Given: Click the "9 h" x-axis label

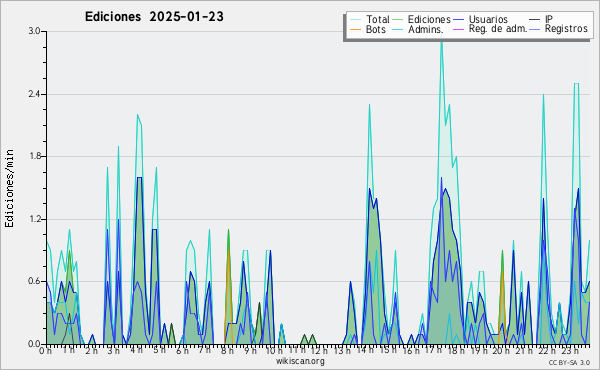Looking at the screenshot, I should click(250, 350).
